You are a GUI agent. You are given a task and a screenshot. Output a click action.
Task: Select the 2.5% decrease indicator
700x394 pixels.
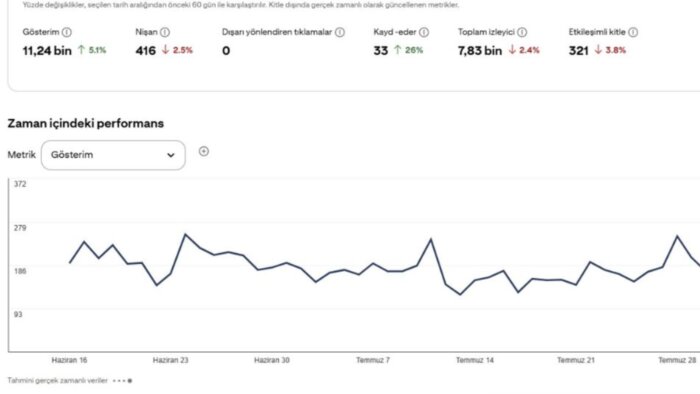point(177,50)
